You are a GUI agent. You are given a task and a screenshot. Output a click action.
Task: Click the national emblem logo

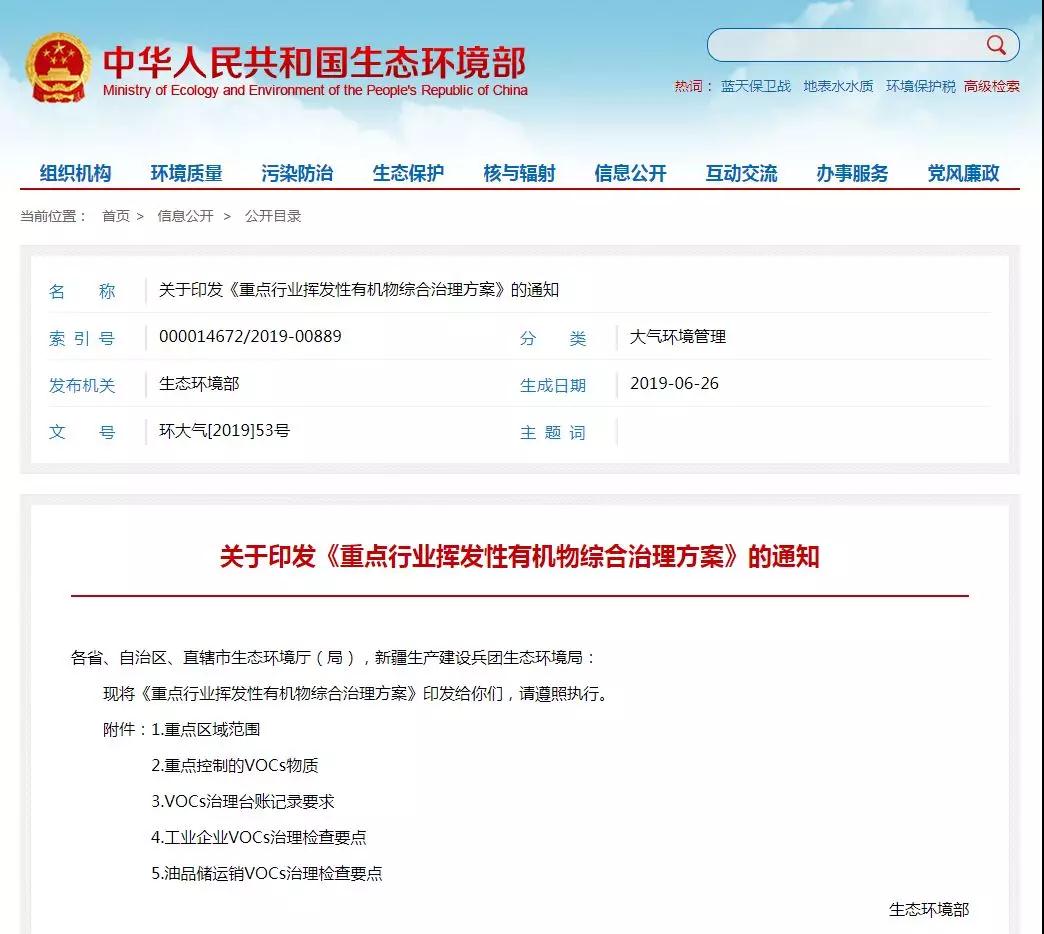point(58,68)
